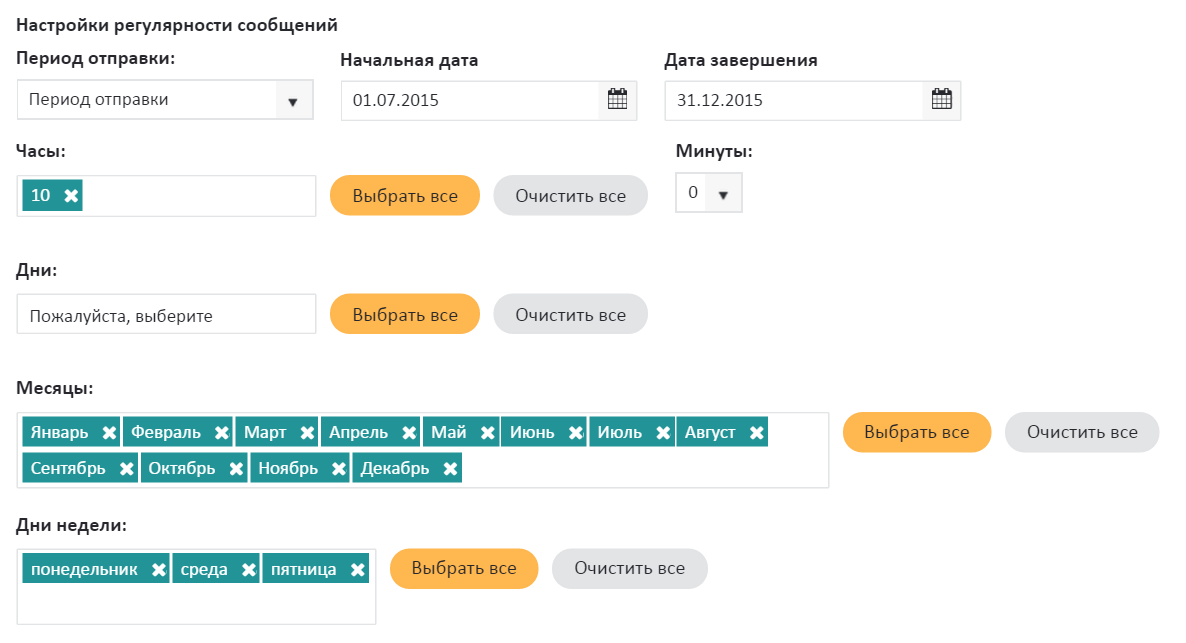Select all days with Выбрать все
Screen dimensions: 1186x643
(405, 315)
